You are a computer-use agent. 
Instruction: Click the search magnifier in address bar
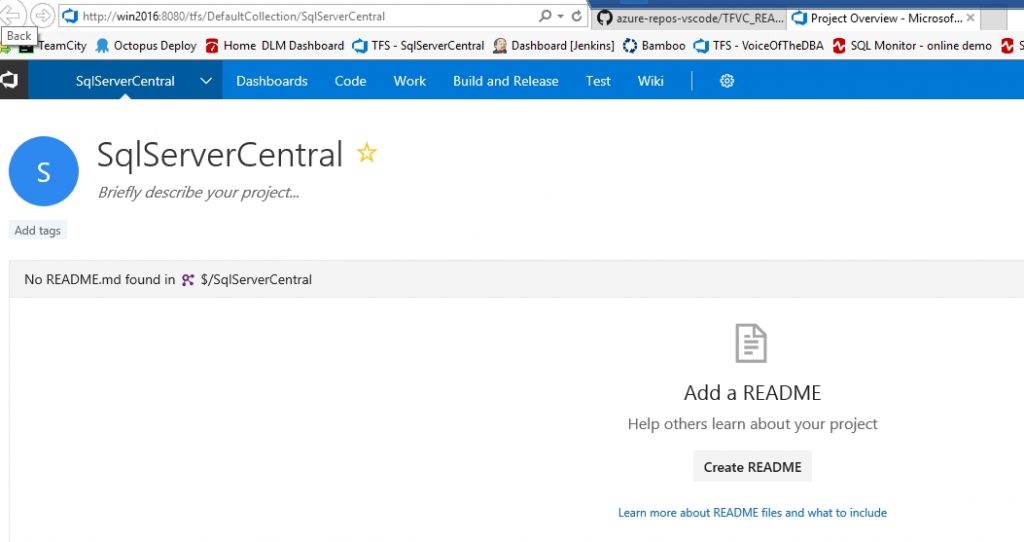pyautogui.click(x=545, y=16)
